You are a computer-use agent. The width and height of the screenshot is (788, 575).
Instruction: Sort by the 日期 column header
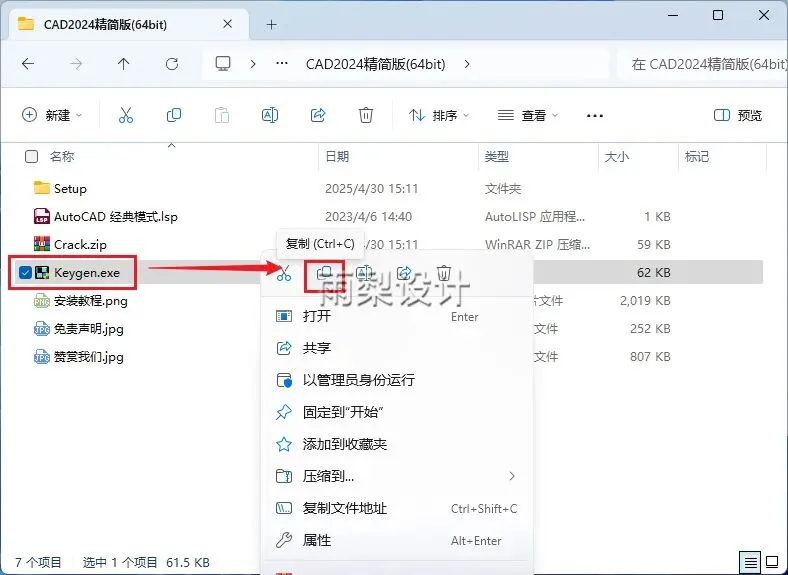pos(337,156)
